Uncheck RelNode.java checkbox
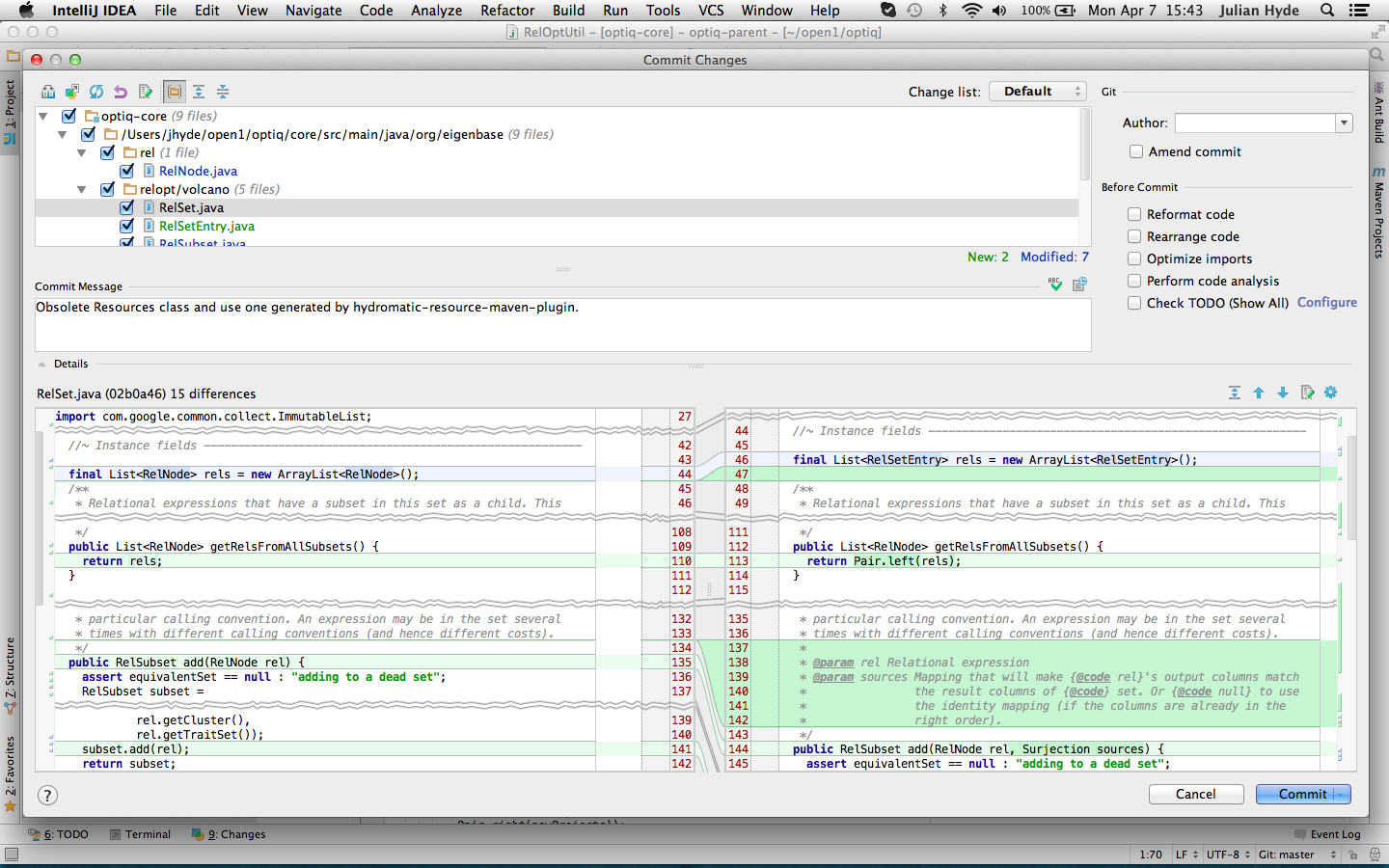The width and height of the screenshot is (1389, 868). [x=127, y=171]
